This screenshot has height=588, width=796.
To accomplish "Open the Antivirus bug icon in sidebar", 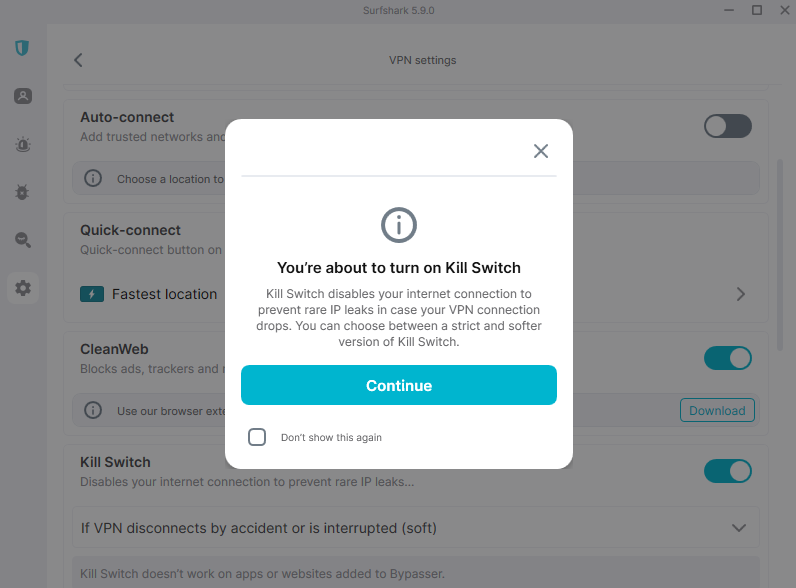I will (x=22, y=192).
